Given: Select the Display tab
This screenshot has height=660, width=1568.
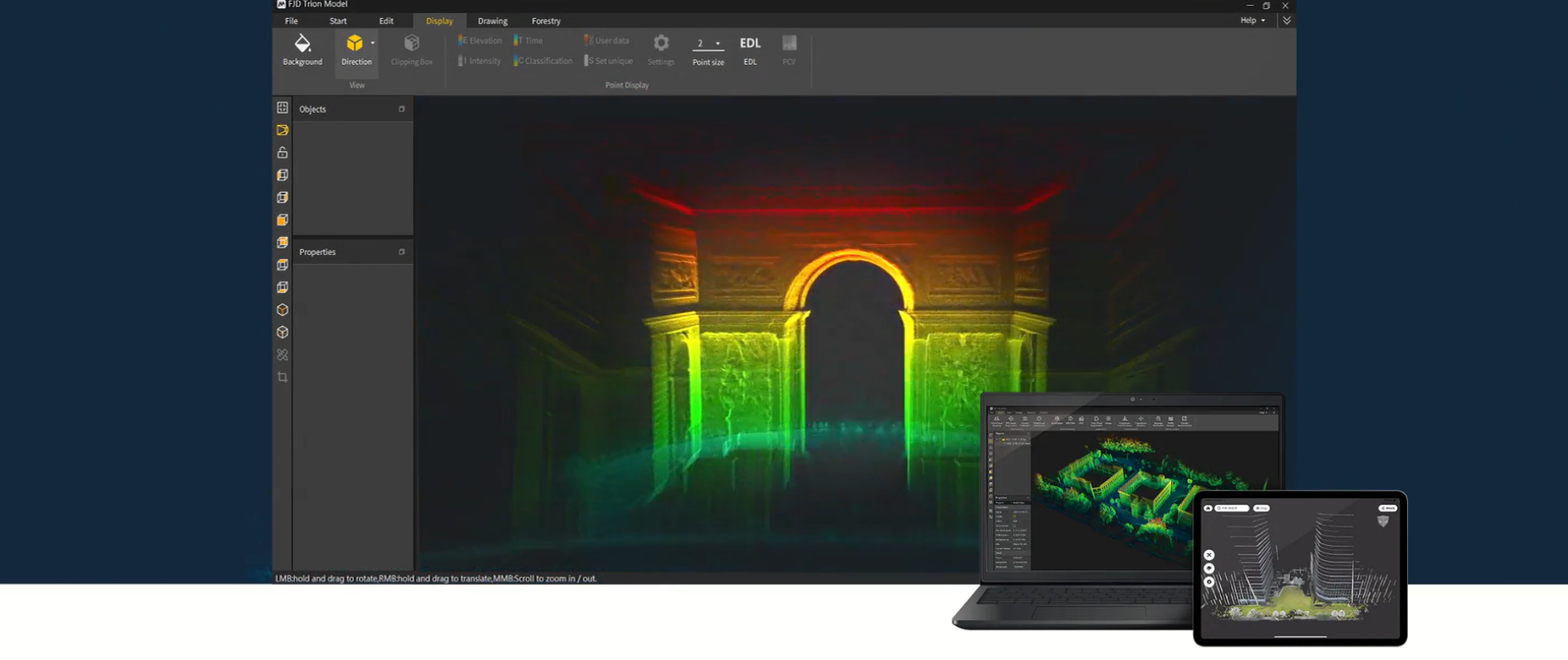Looking at the screenshot, I should coord(439,21).
